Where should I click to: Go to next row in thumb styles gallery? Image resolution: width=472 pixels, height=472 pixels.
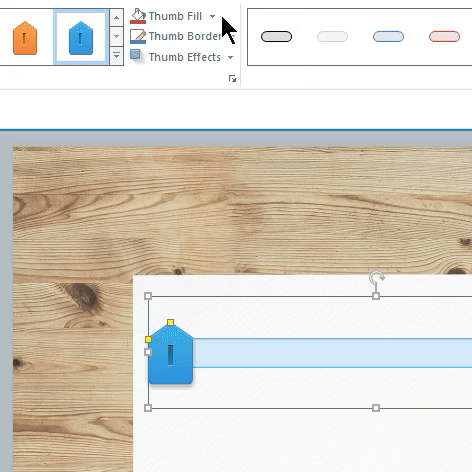116,36
